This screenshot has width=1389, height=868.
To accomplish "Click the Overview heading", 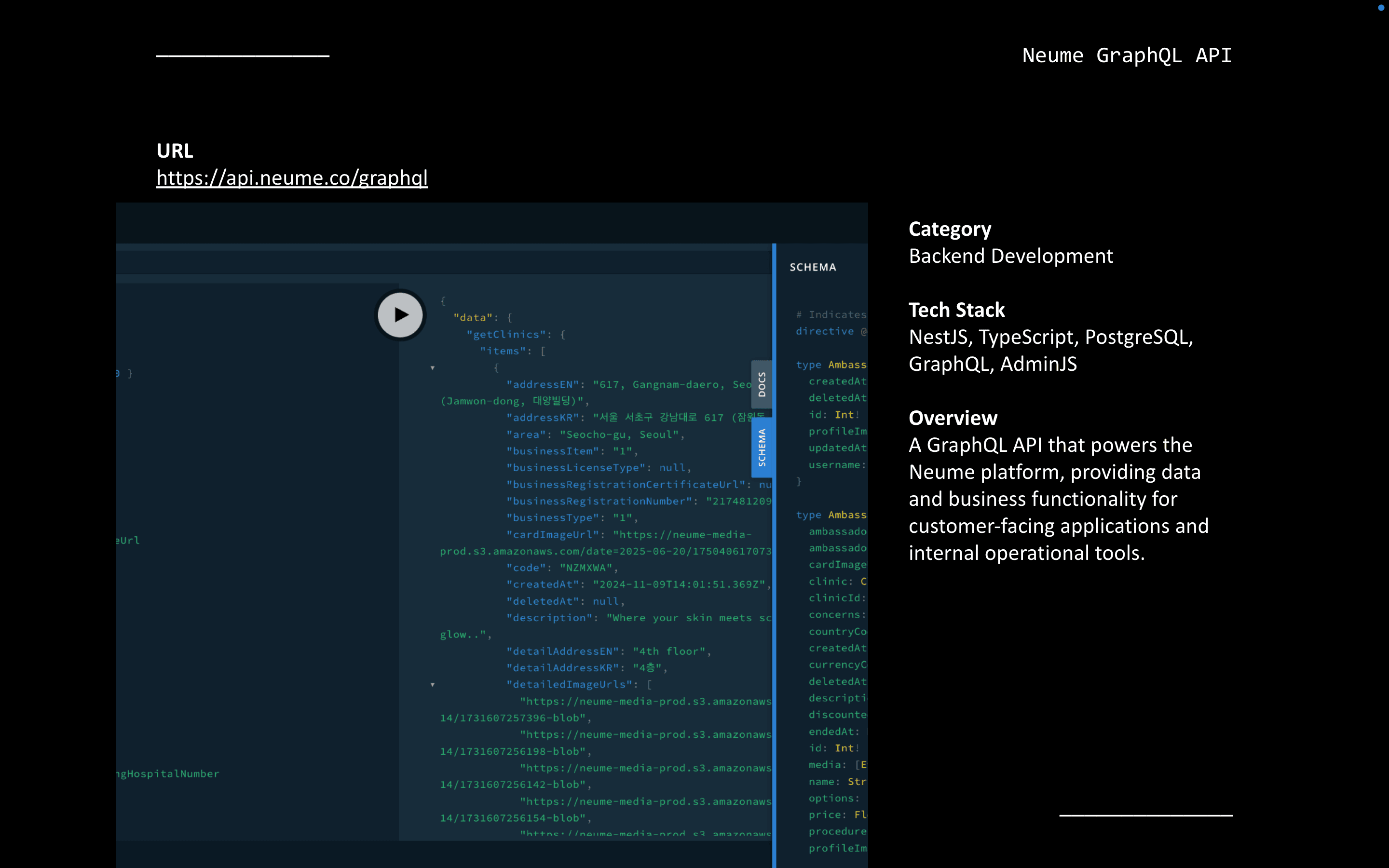I will tap(953, 418).
